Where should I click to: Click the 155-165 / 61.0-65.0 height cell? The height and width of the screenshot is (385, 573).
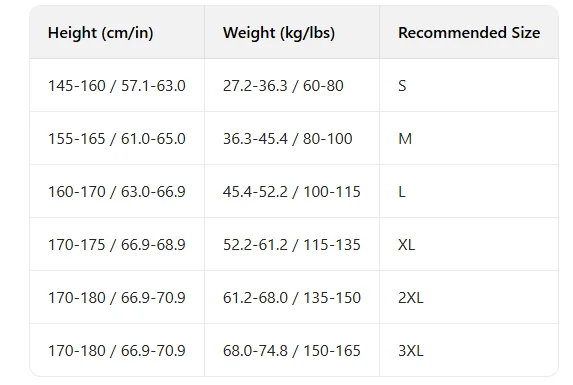point(117,138)
